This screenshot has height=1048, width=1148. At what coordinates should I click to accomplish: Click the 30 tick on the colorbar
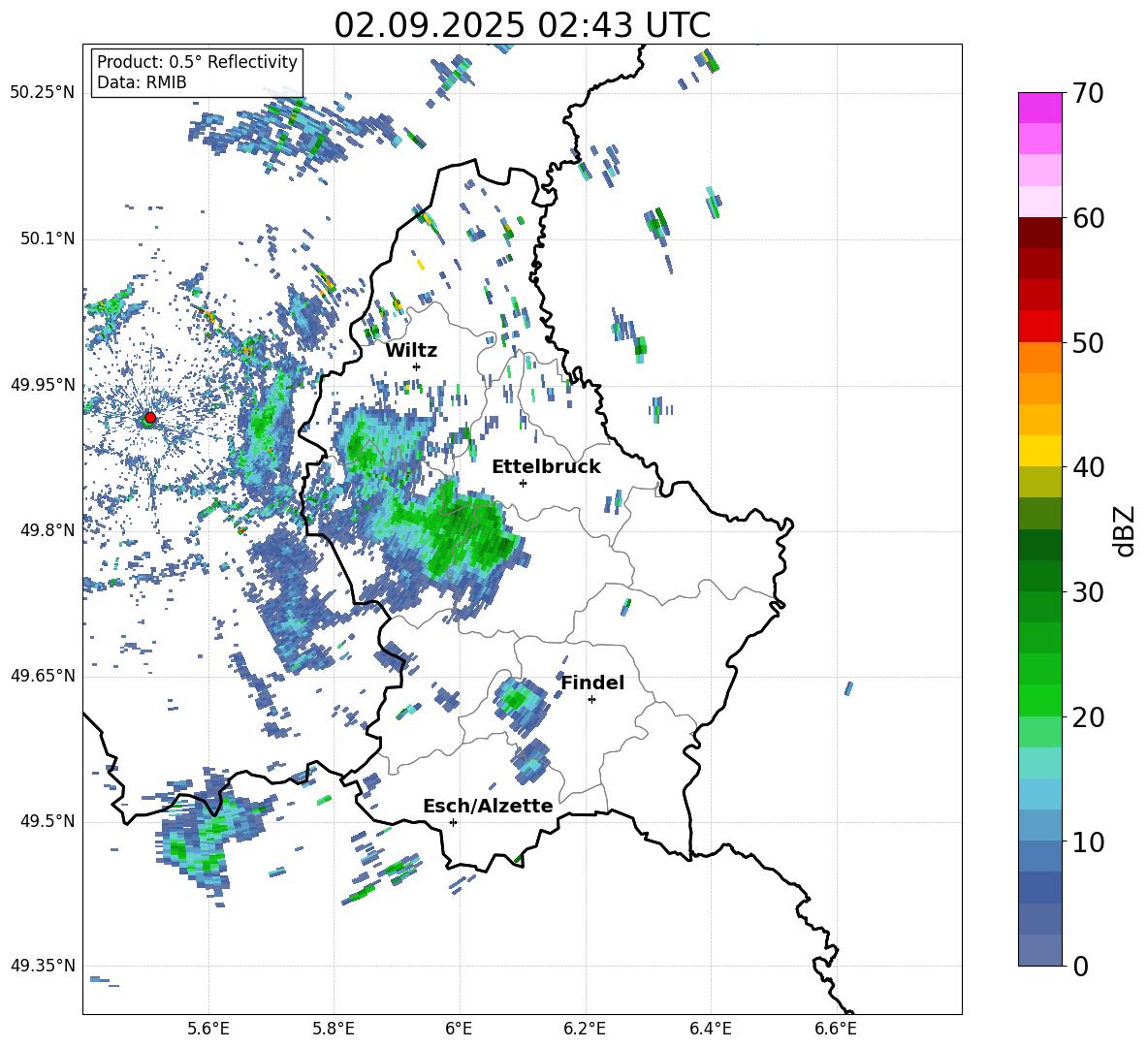pyautogui.click(x=1087, y=592)
